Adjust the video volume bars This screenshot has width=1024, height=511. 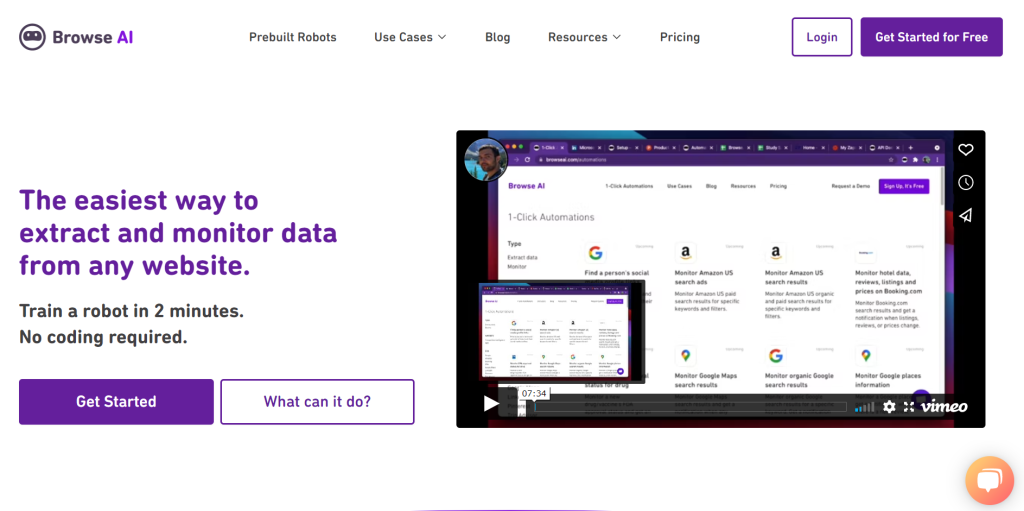coord(865,406)
